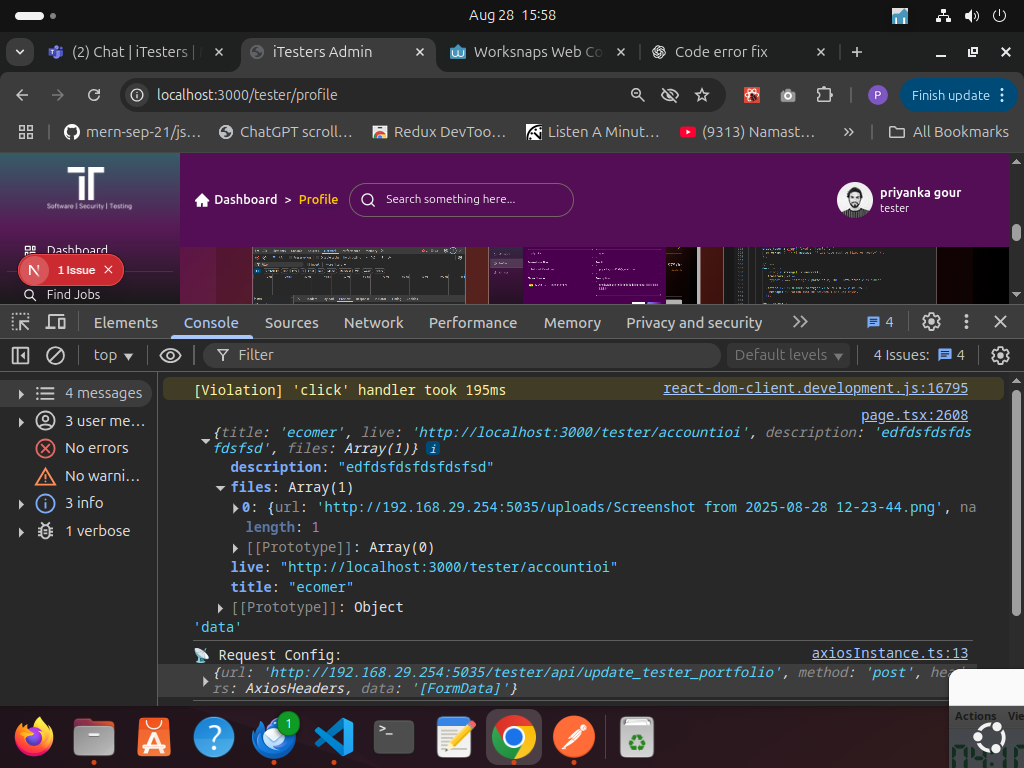Viewport: 1024px width, 768px height.
Task: Click the Postman icon in dock
Action: (574, 738)
